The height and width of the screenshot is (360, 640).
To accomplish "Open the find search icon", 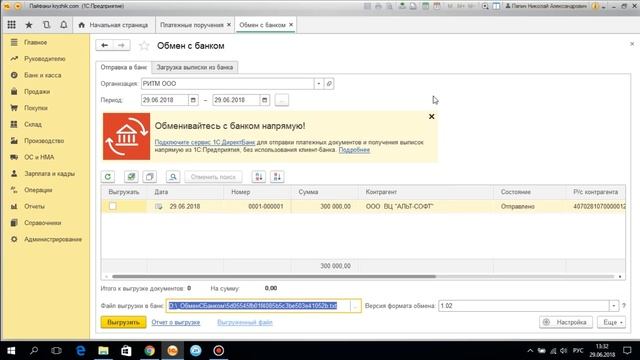I will (x=173, y=177).
